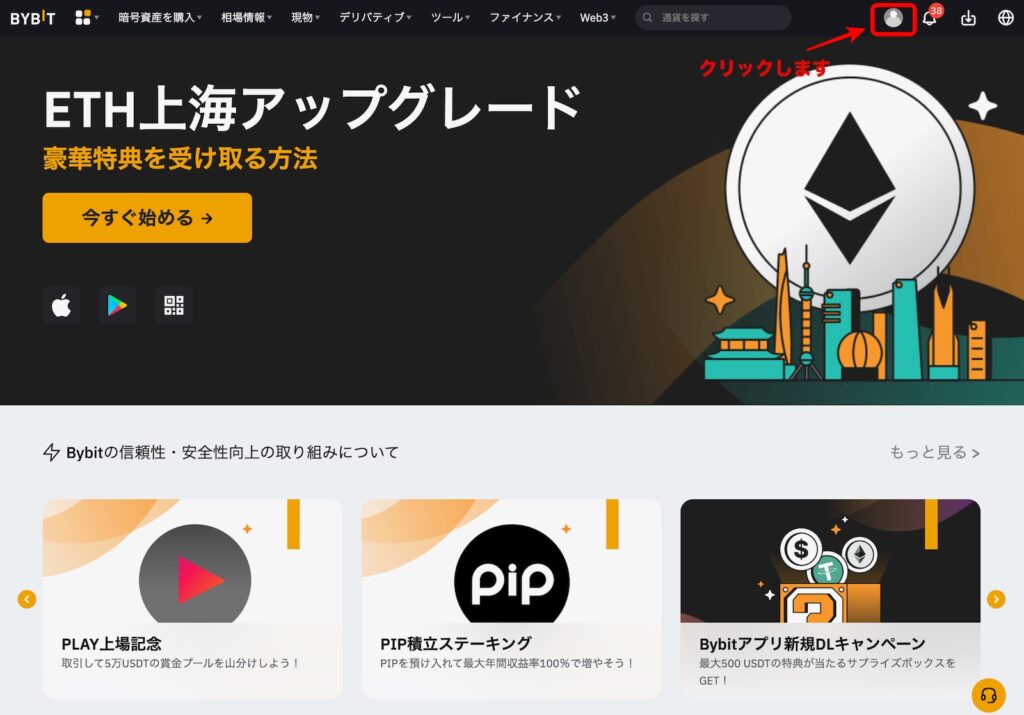Expand the 暗号資産を購入 dropdown
The width and height of the screenshot is (1024, 715).
point(160,18)
